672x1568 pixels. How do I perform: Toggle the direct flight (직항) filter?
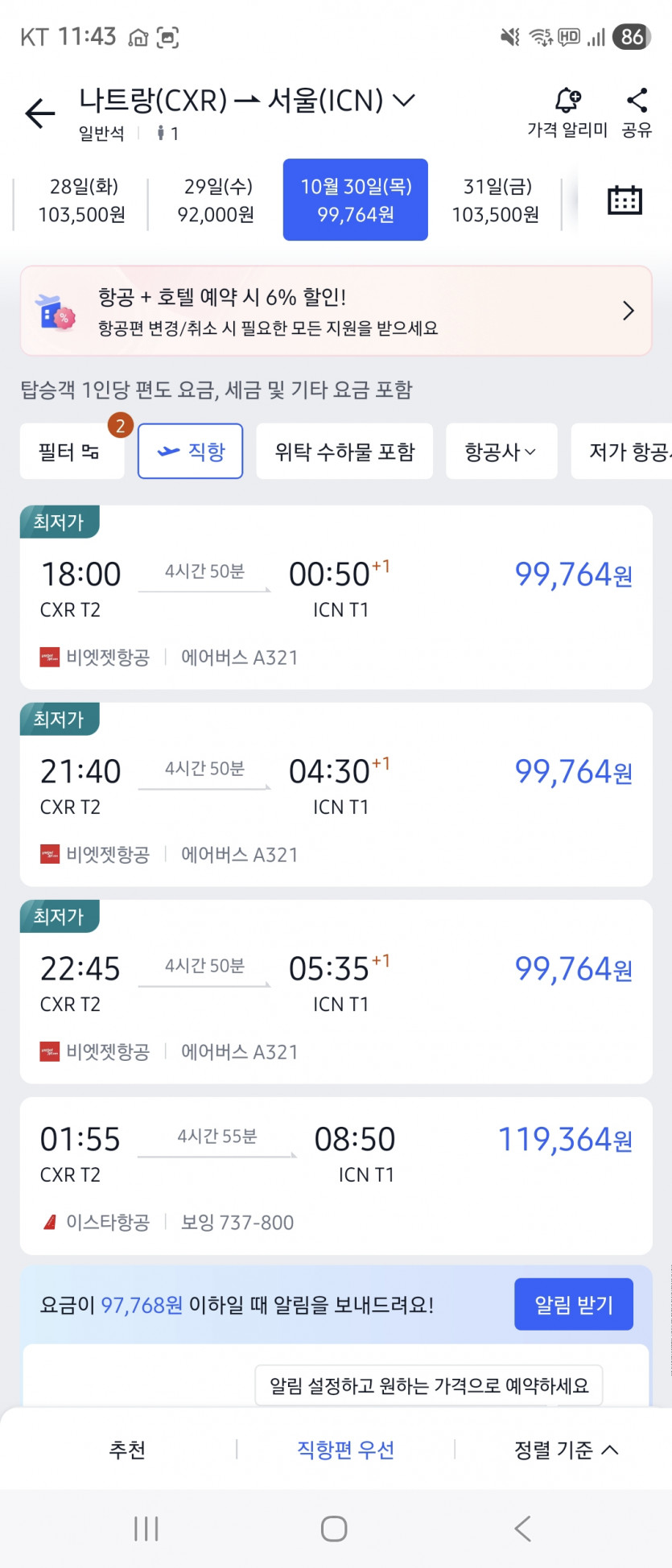(191, 452)
